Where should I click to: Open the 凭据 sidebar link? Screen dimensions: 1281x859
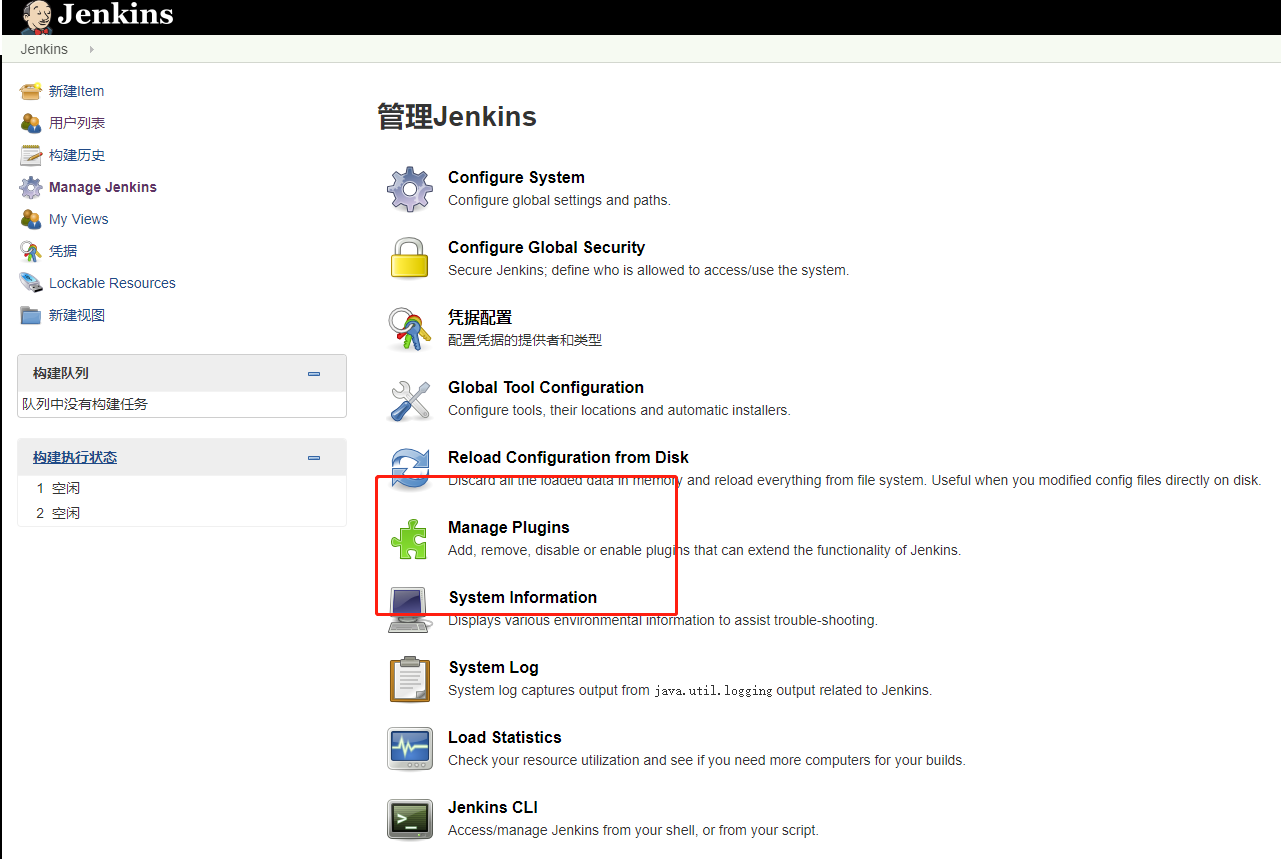pos(63,251)
